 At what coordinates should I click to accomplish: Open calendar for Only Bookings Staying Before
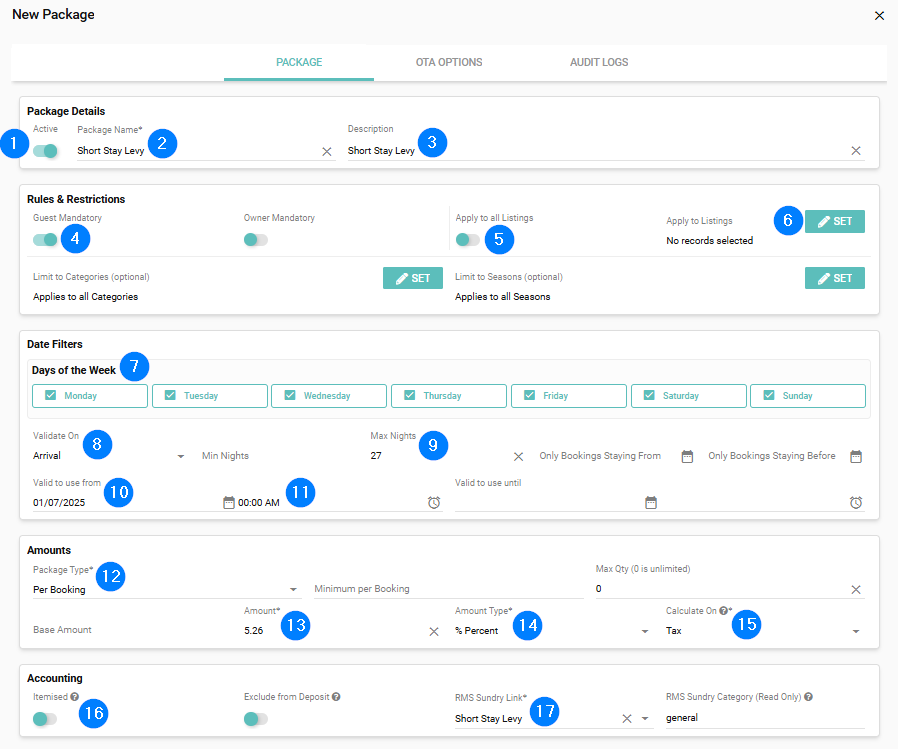tap(856, 456)
